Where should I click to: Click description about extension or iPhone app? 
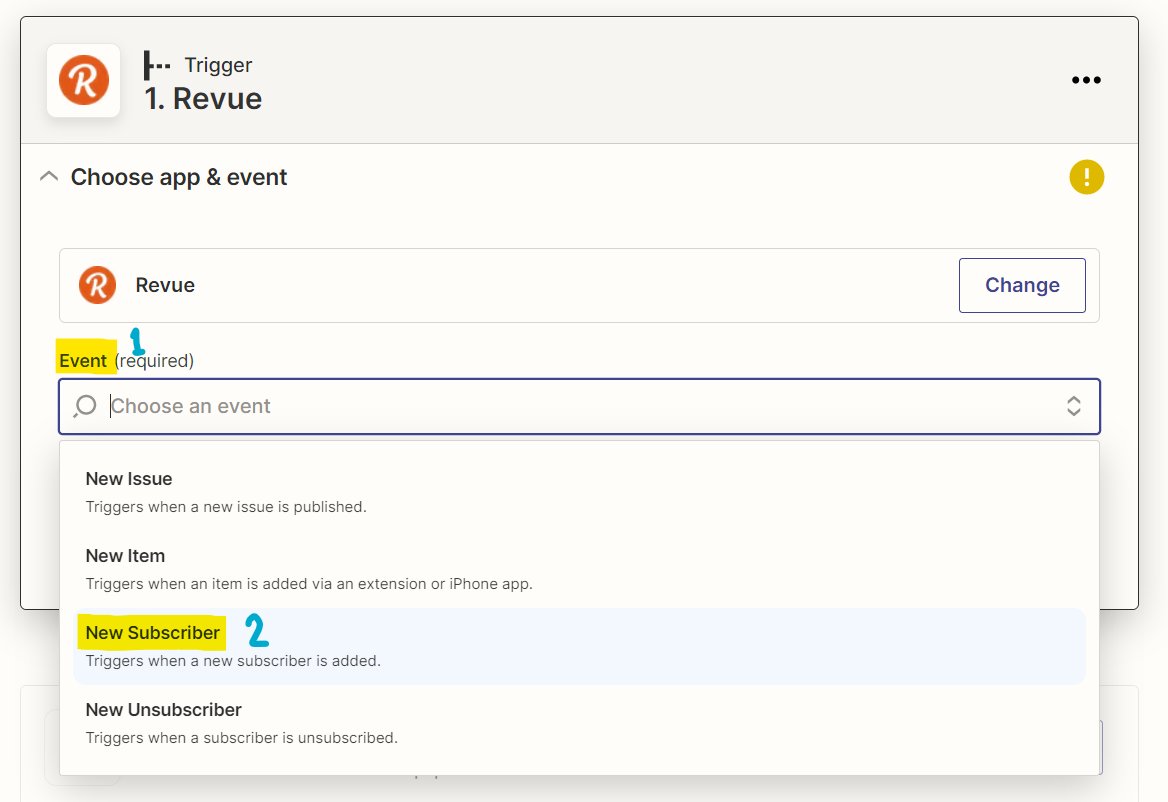click(x=309, y=584)
